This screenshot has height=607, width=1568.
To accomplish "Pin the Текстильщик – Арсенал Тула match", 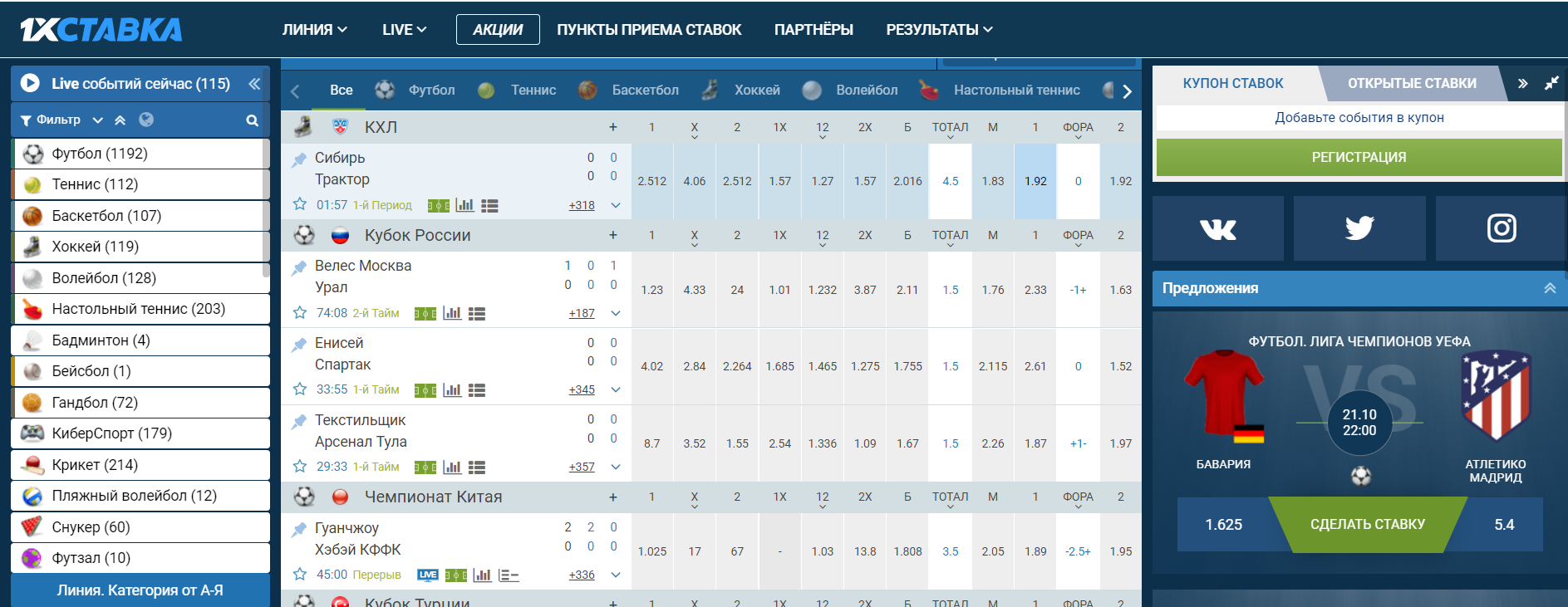I will tap(299, 421).
